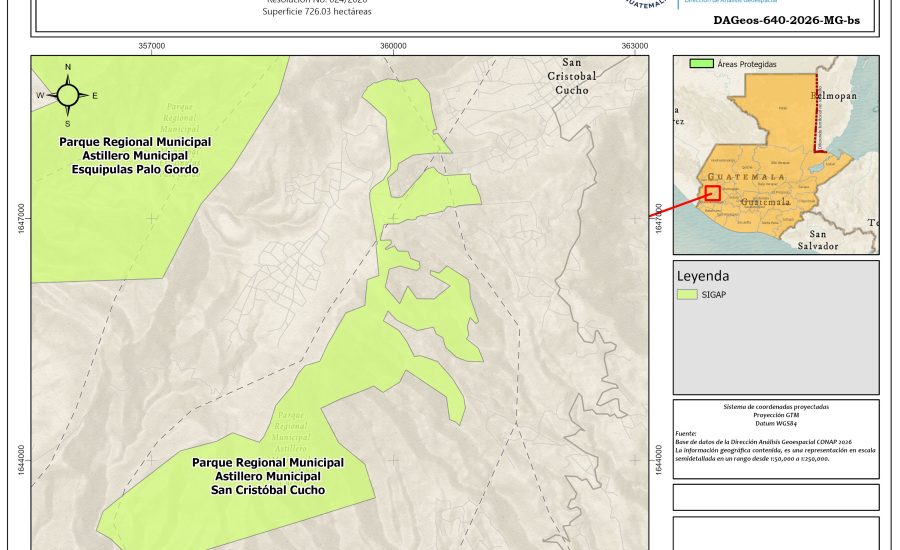The width and height of the screenshot is (900, 550).
Task: Click the left 1644000 northing label
Action: pos(21,460)
